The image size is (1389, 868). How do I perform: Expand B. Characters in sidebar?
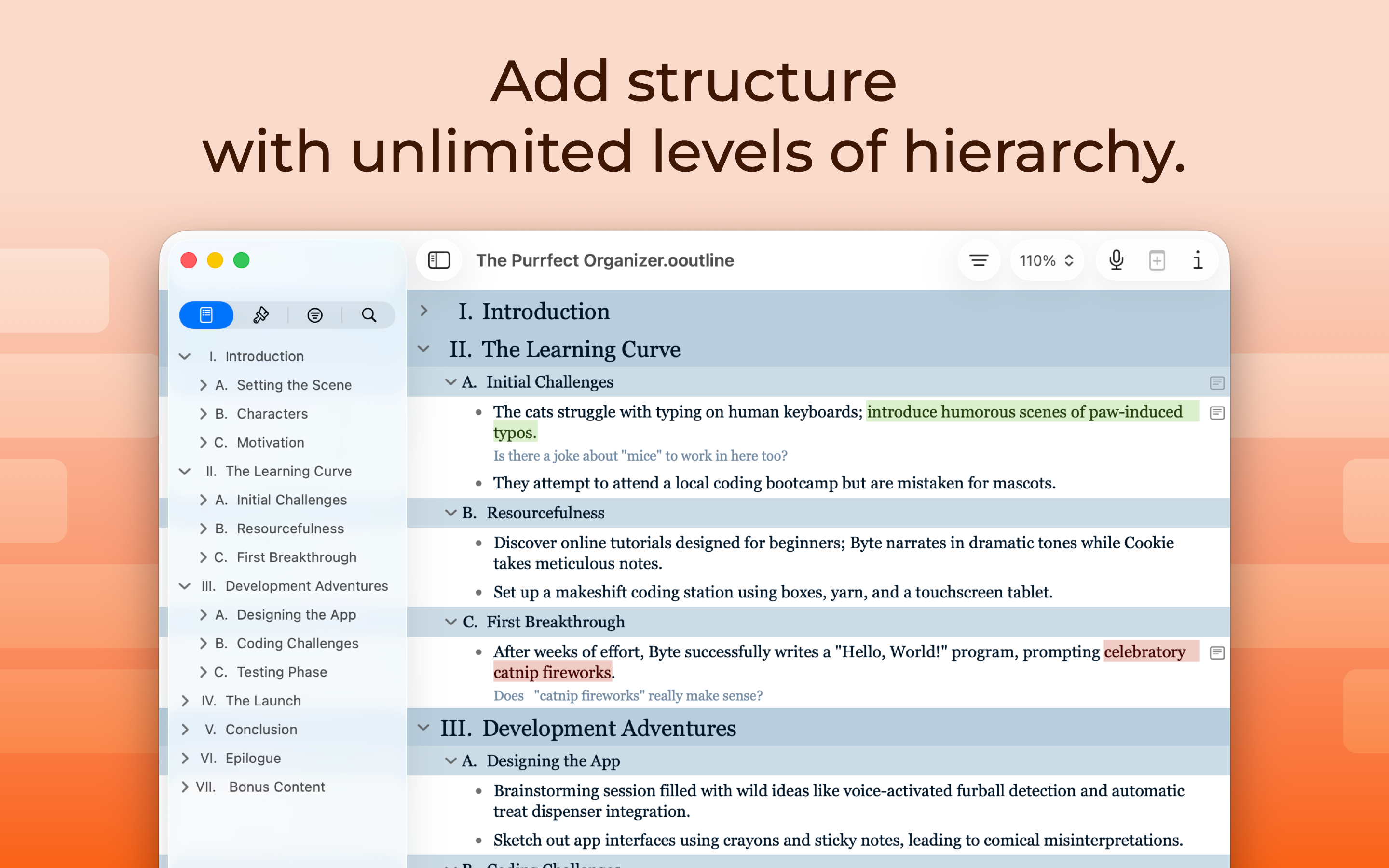pos(203,414)
